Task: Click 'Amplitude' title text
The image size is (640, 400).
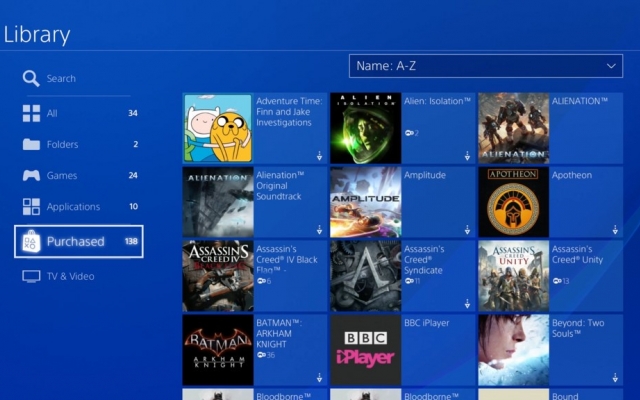Action: (425, 175)
